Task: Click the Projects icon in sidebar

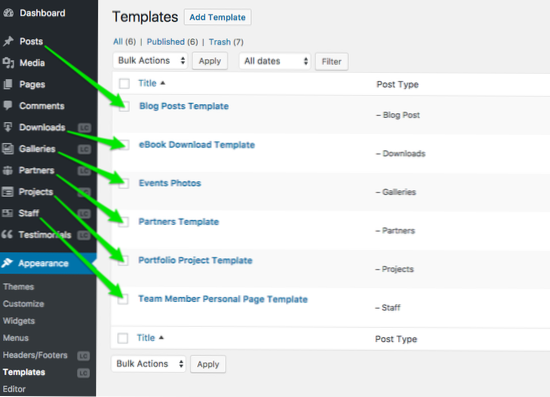Action: (8, 192)
